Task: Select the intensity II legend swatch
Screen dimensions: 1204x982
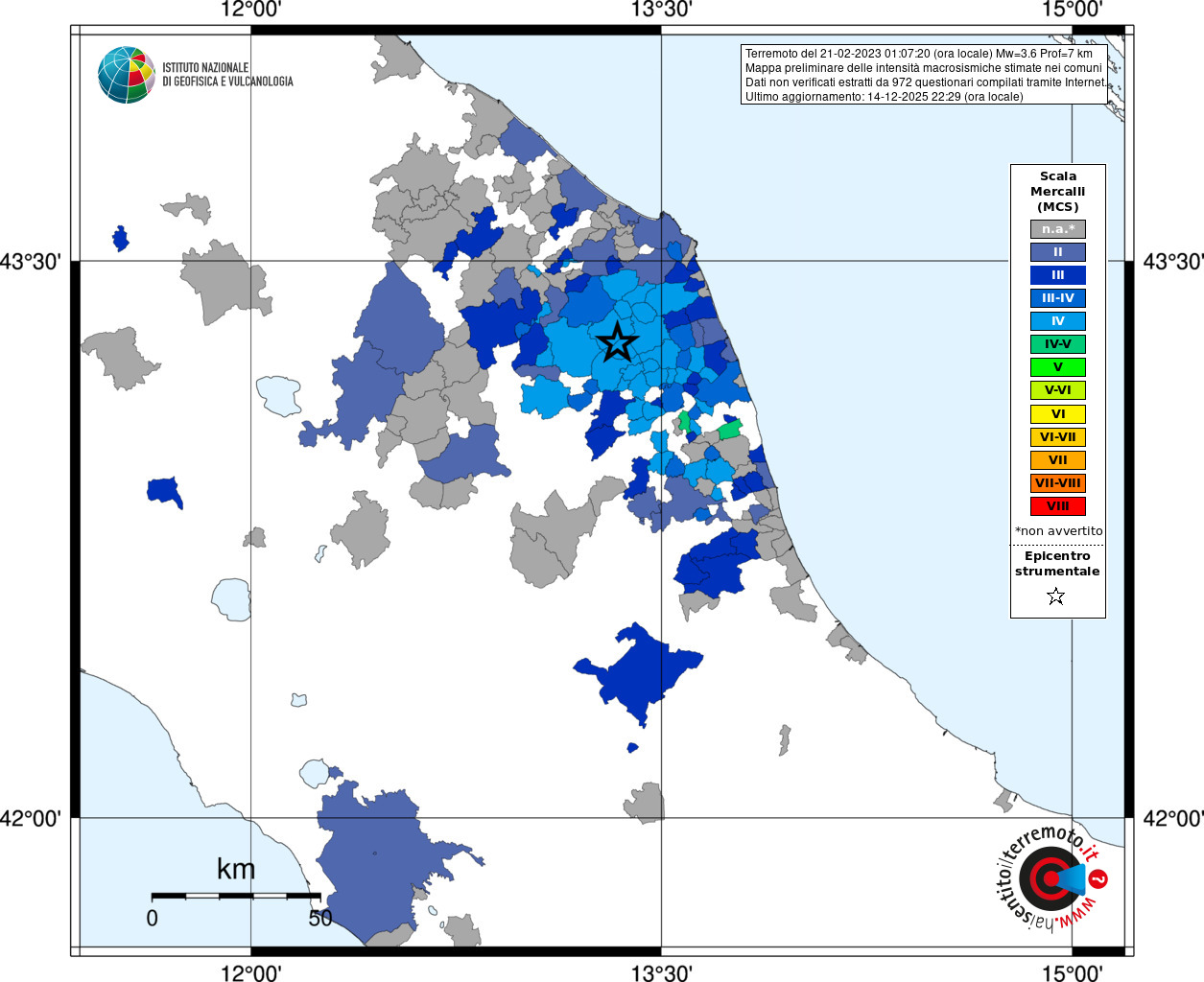Action: click(x=1058, y=252)
